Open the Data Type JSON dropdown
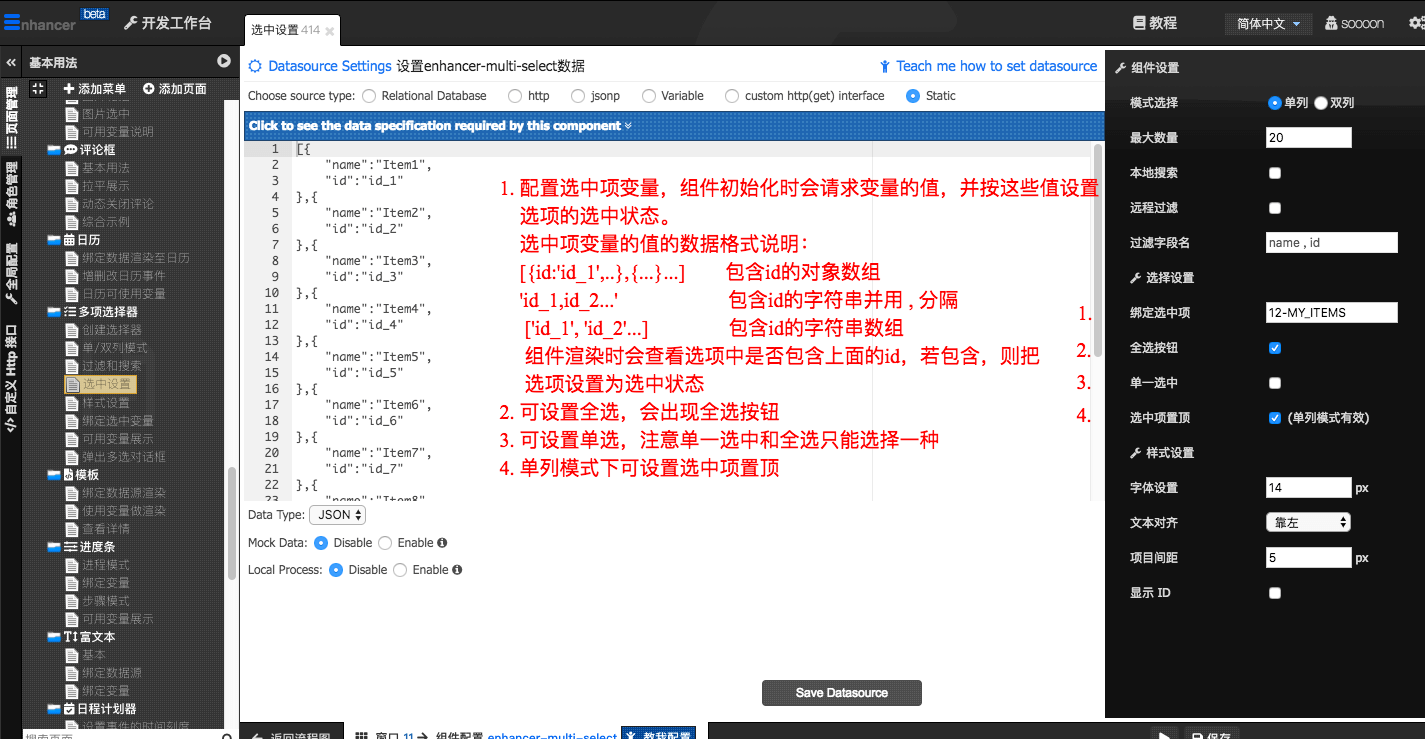The height and width of the screenshot is (739, 1425). (x=337, y=515)
